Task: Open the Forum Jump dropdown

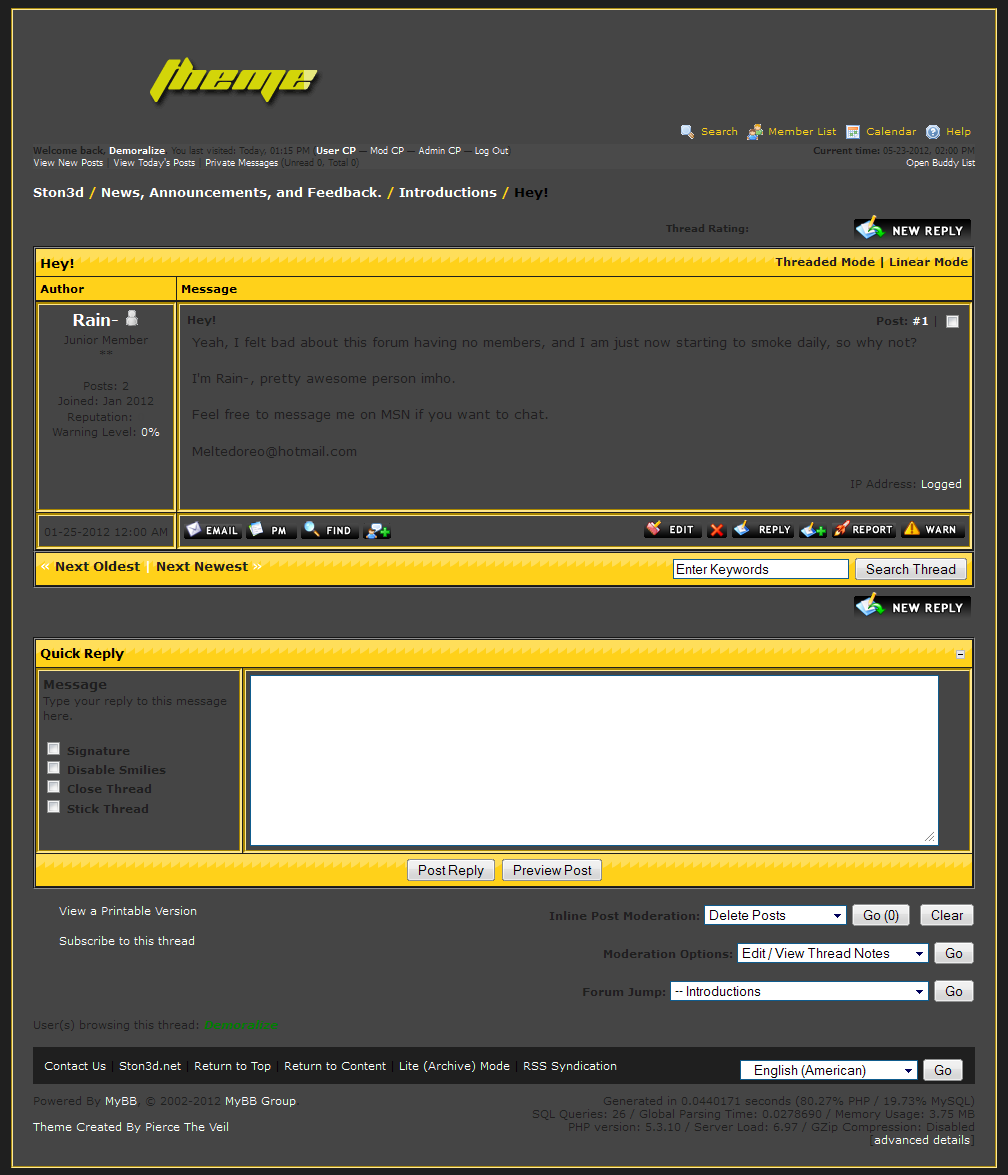Action: coord(798,991)
